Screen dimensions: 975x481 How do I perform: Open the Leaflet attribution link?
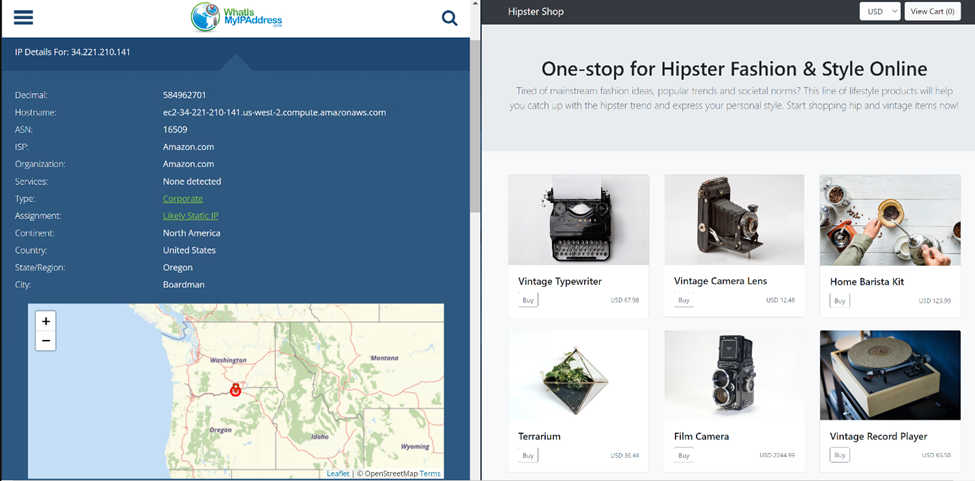click(x=338, y=474)
